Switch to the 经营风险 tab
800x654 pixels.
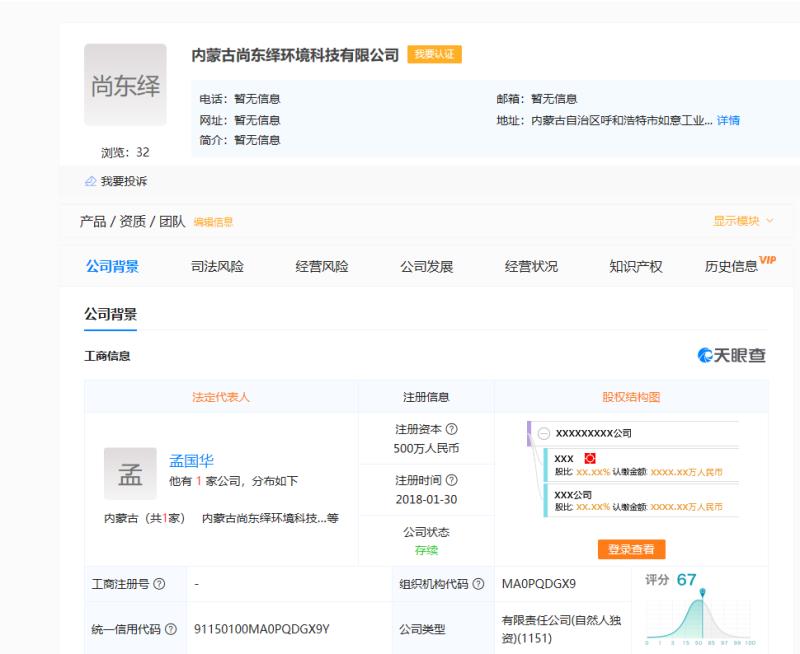click(x=322, y=266)
